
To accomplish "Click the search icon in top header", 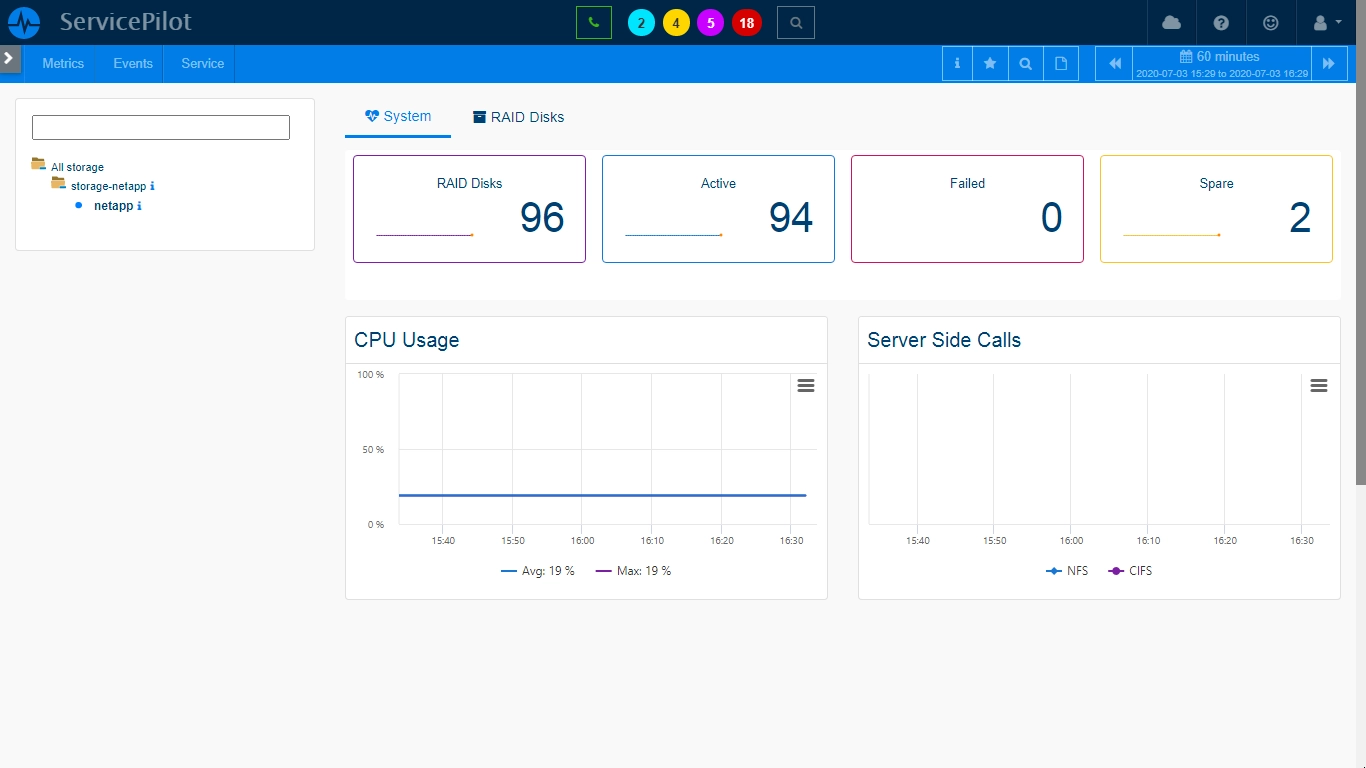I will tap(796, 22).
